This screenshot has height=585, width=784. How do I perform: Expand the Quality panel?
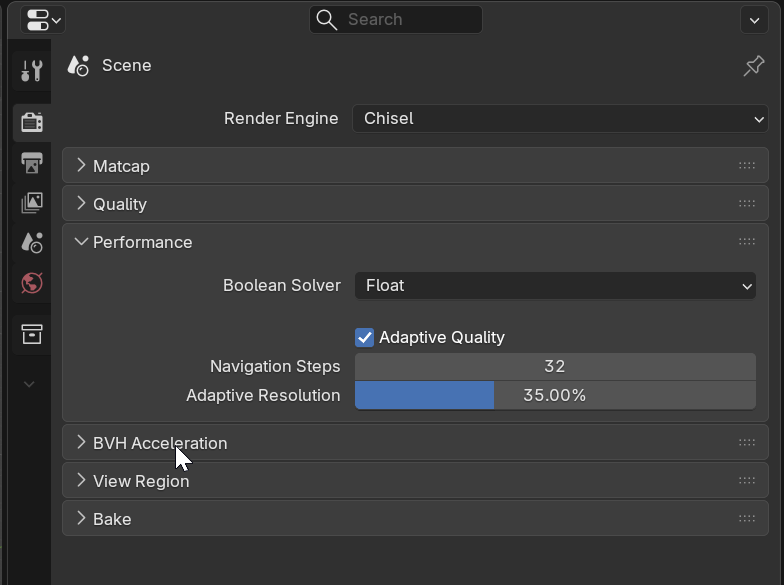(x=119, y=204)
